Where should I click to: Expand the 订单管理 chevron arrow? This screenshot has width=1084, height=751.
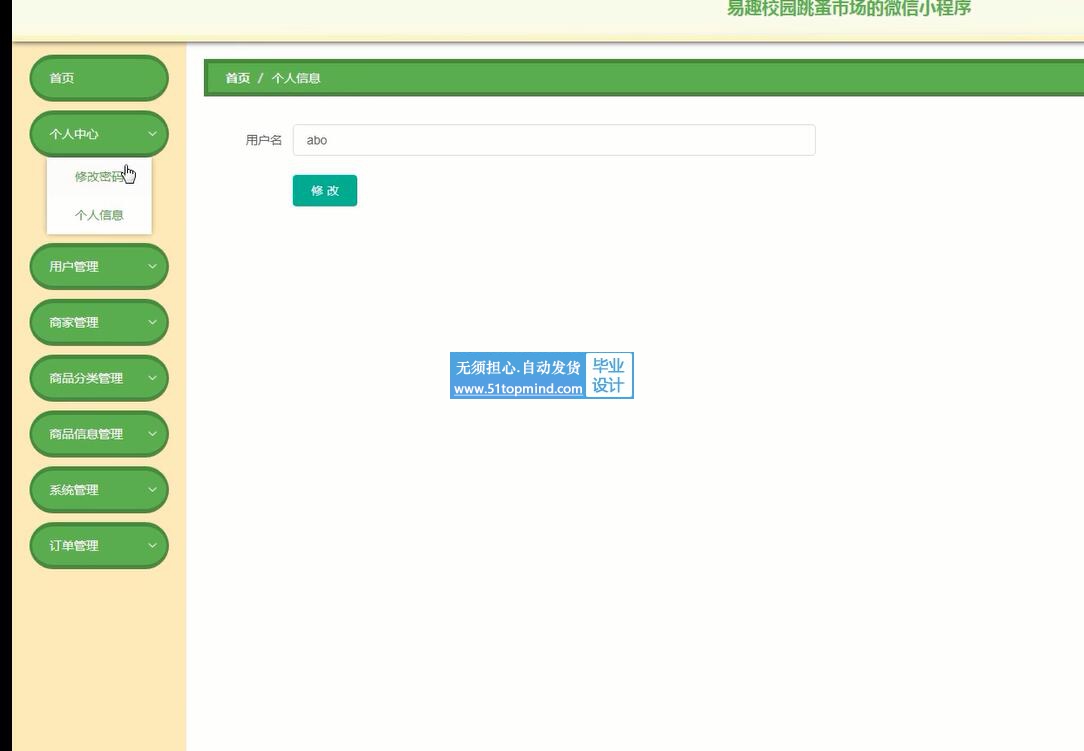point(152,545)
